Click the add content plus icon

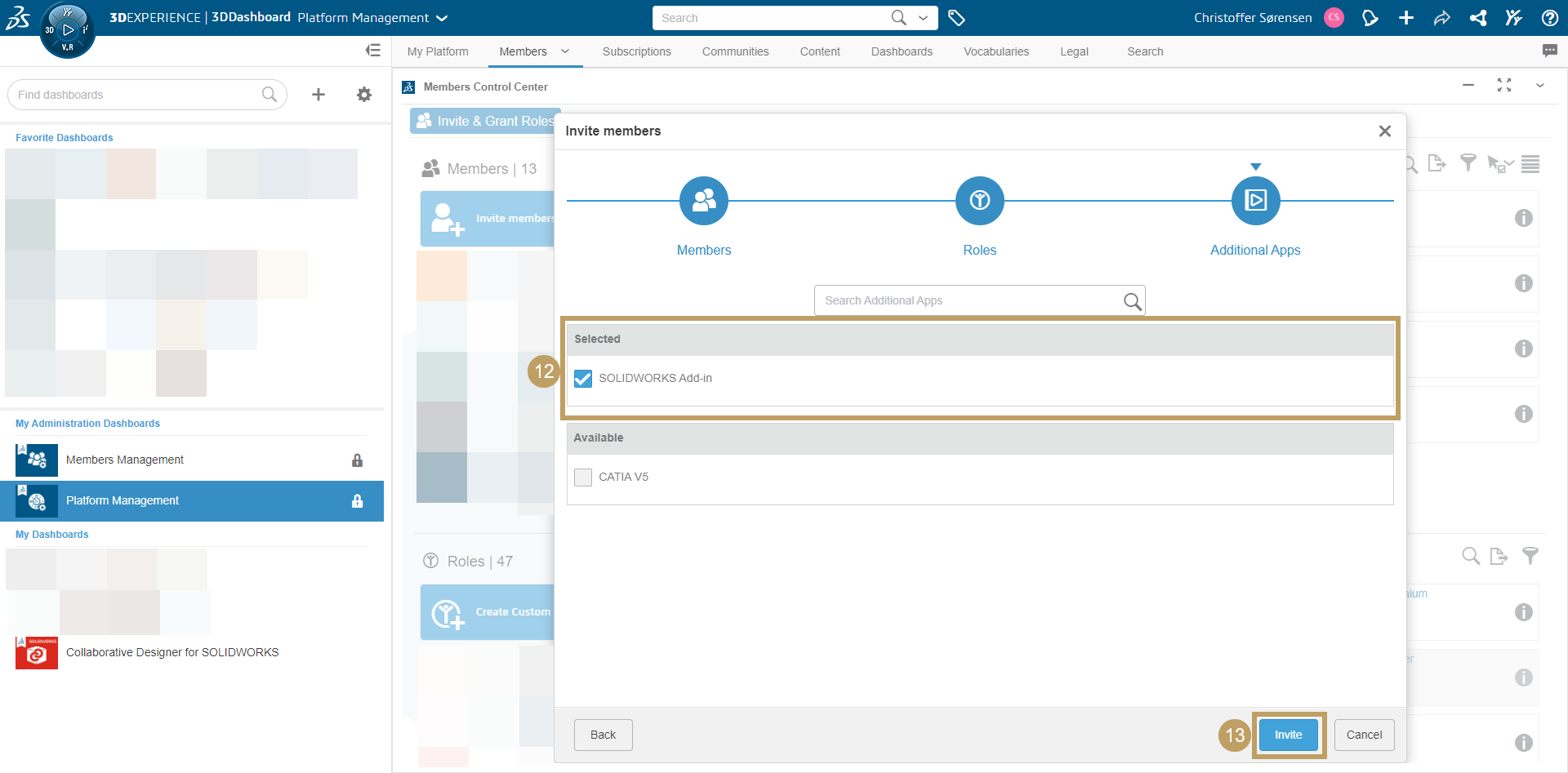point(1406,17)
